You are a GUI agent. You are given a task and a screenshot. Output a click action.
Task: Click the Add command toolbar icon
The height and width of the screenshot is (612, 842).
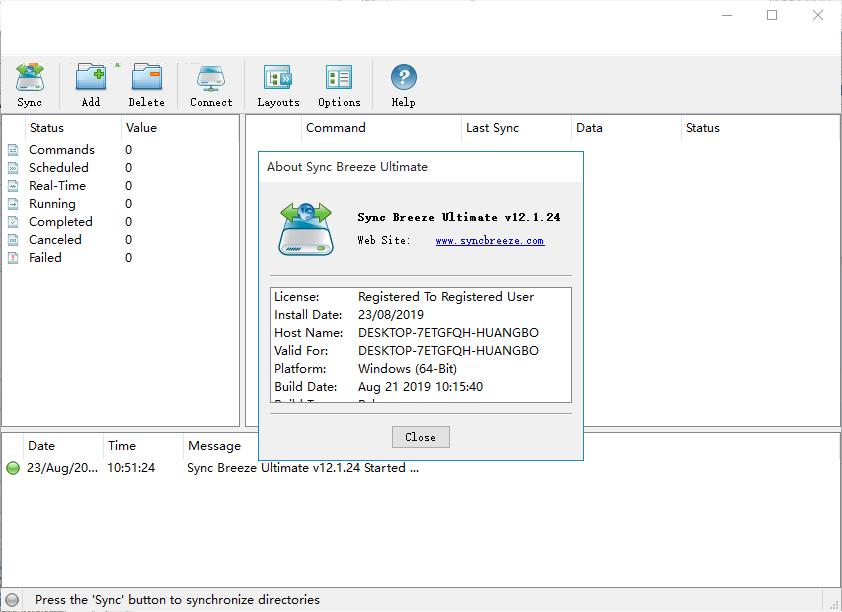tap(91, 84)
